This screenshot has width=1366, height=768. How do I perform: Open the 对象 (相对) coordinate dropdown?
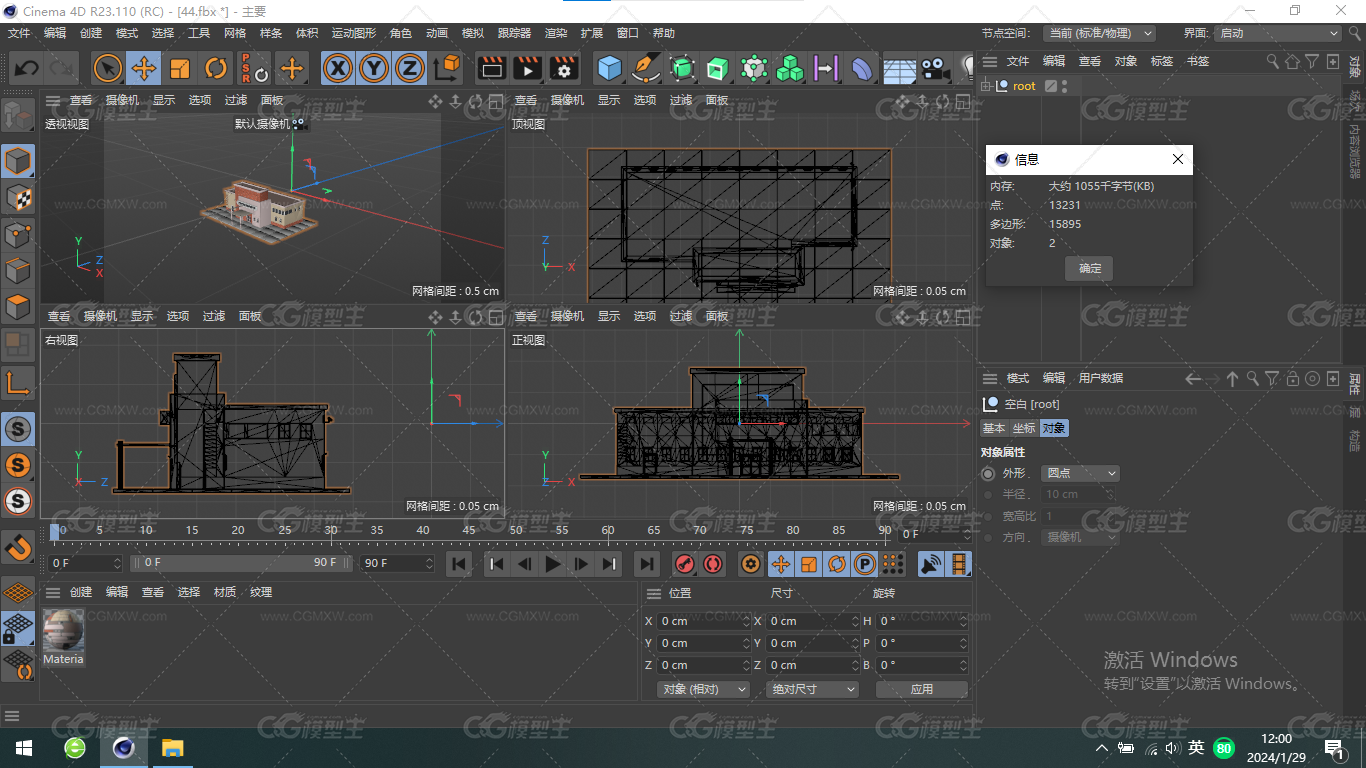tap(704, 689)
